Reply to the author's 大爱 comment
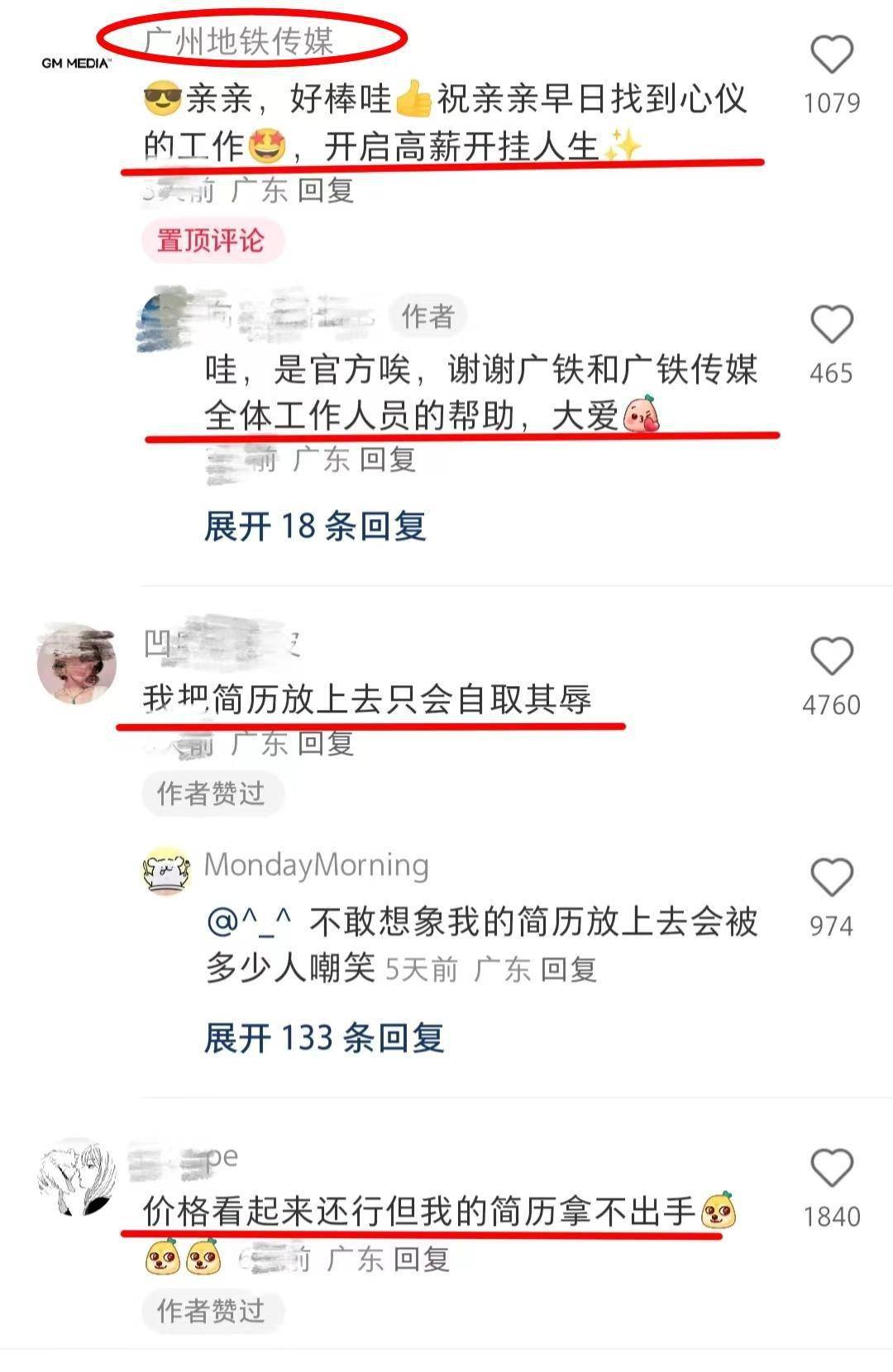 click(x=388, y=460)
